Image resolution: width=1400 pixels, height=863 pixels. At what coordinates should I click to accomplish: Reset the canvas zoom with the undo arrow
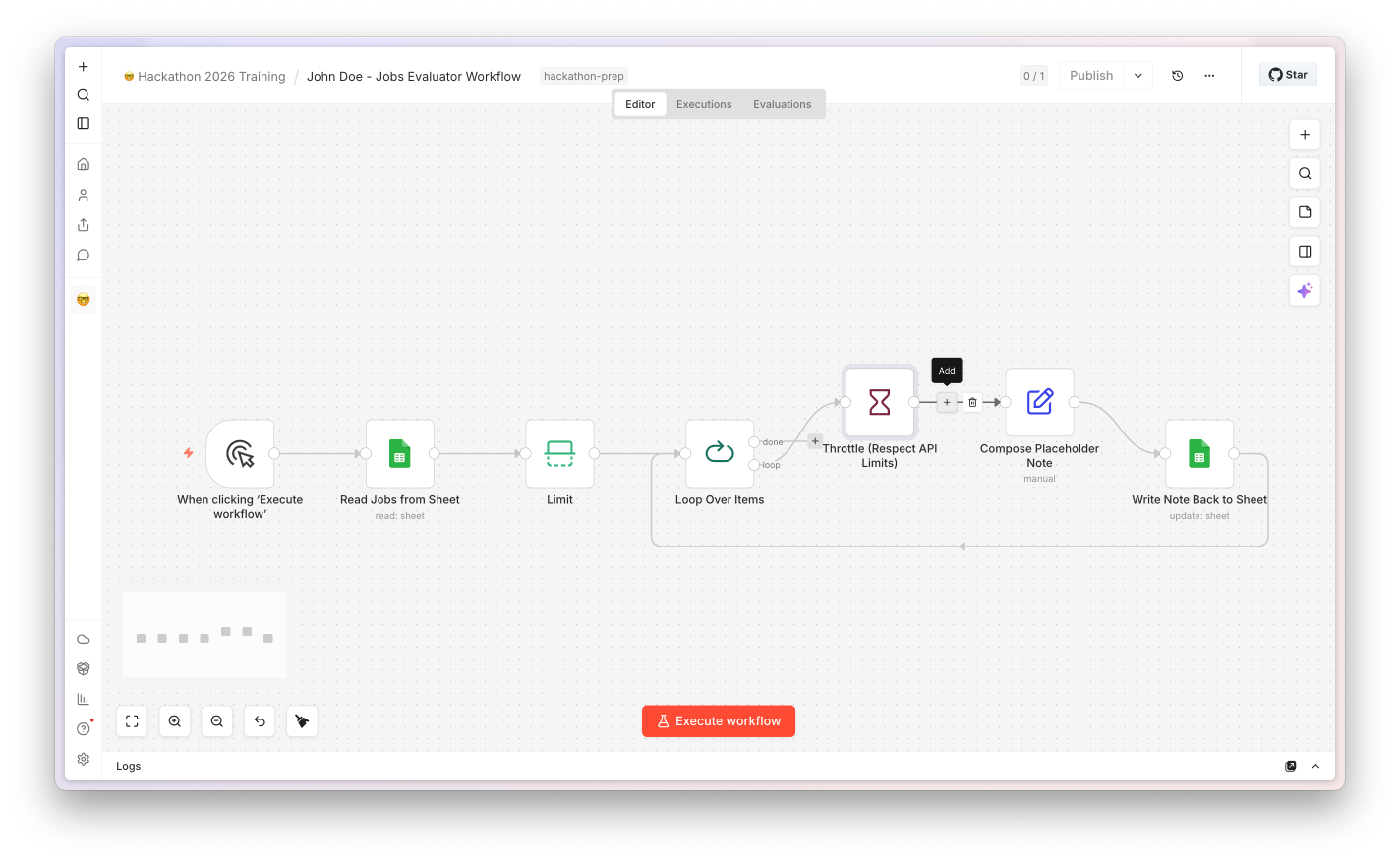tap(260, 721)
